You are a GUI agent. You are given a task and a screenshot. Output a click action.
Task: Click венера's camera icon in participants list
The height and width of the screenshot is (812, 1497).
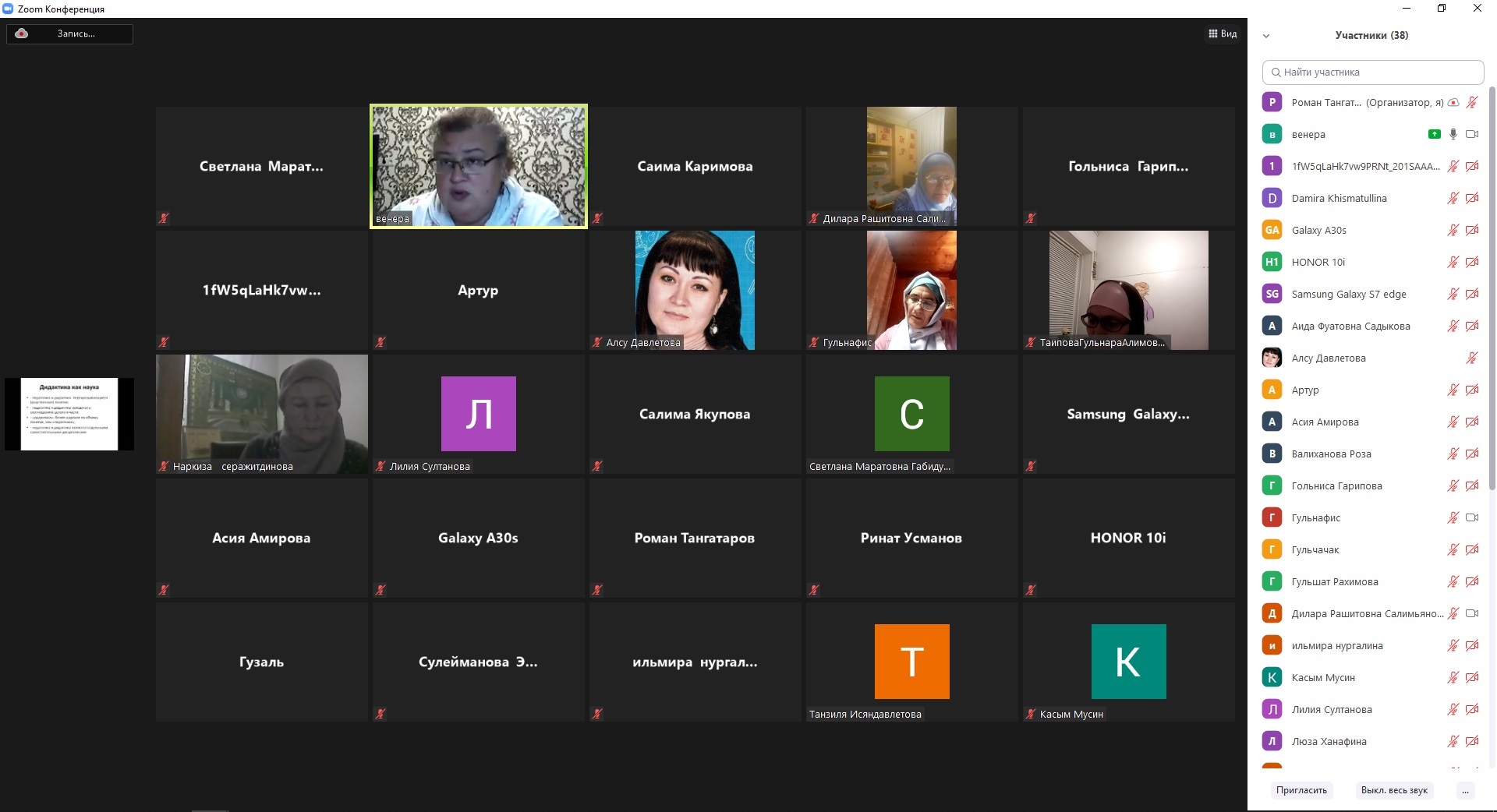1472,134
